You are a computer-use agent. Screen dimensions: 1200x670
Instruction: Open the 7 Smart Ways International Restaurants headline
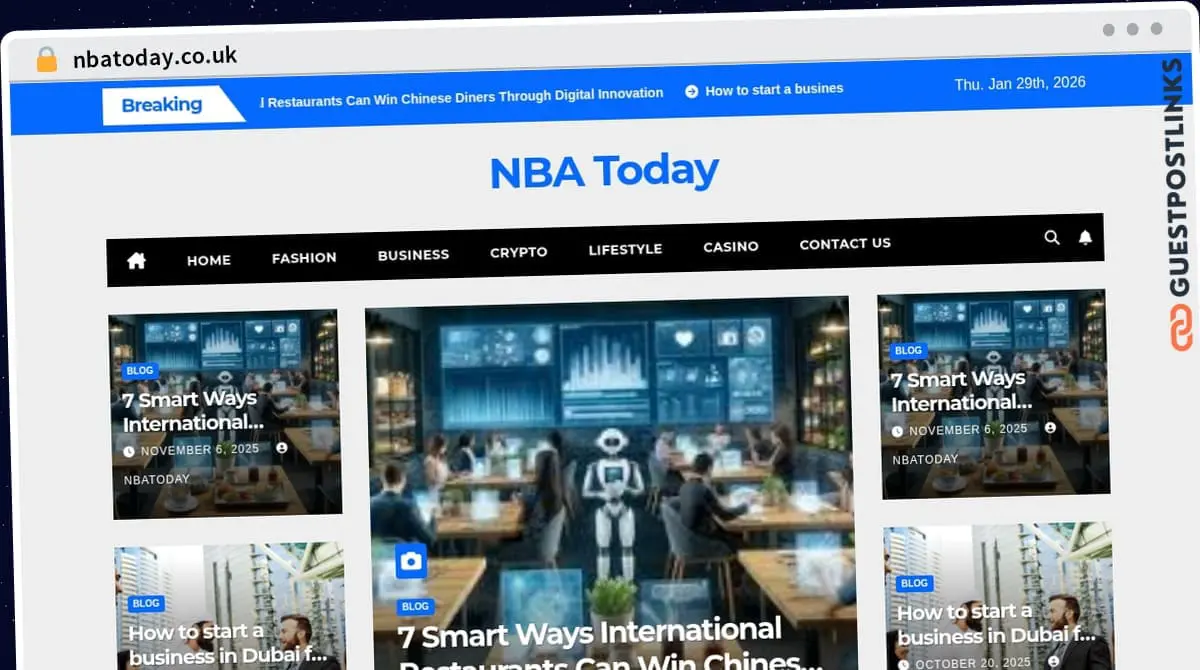click(589, 634)
